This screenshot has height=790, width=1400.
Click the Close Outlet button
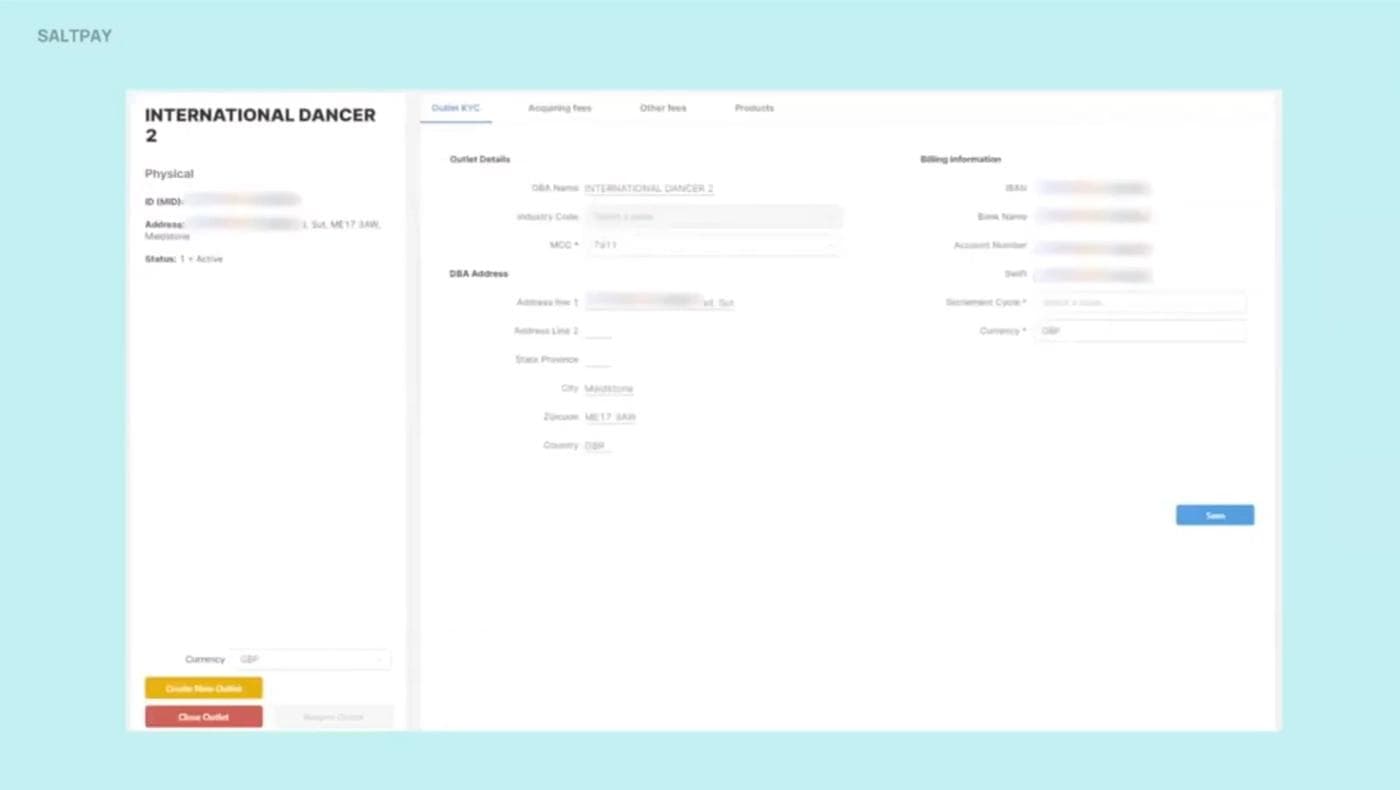(203, 716)
